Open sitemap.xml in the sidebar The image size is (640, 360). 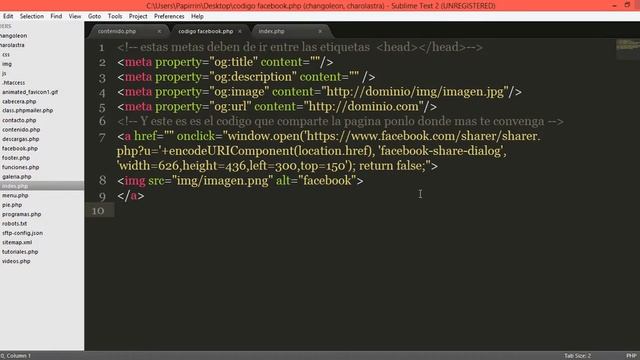click(x=17, y=242)
